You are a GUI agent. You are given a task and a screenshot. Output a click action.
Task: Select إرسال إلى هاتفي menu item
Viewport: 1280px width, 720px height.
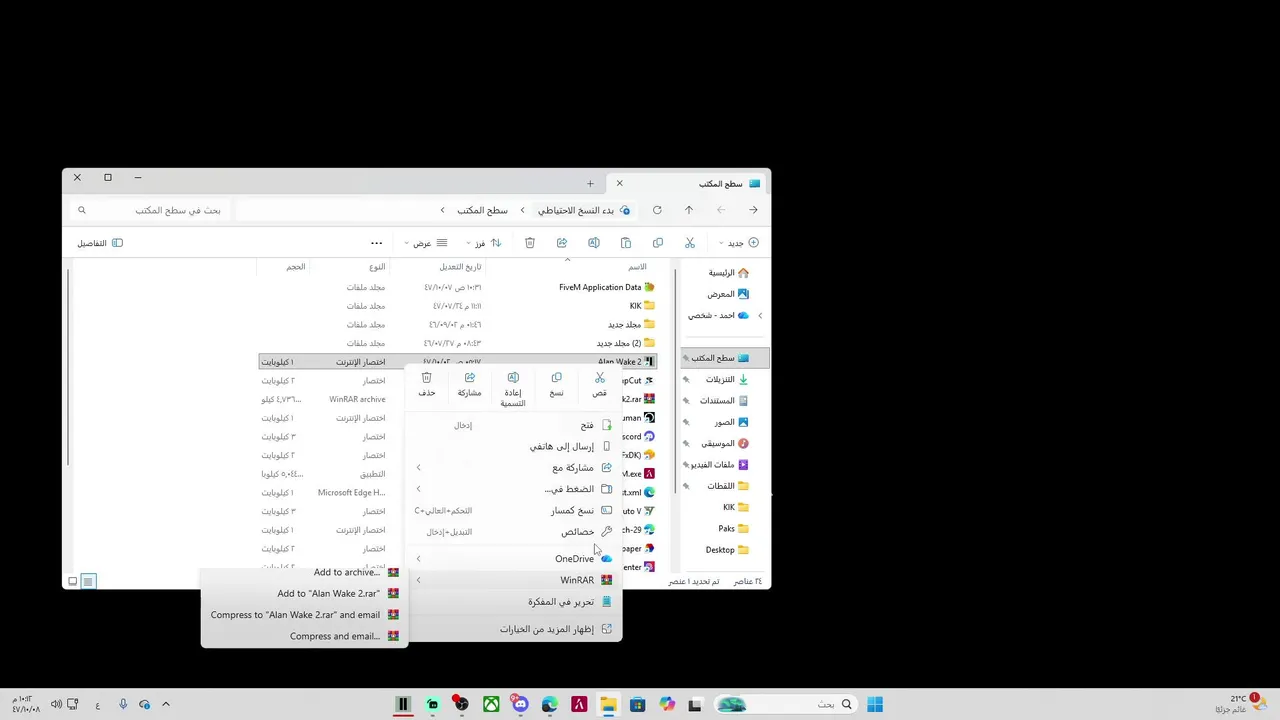click(514, 446)
